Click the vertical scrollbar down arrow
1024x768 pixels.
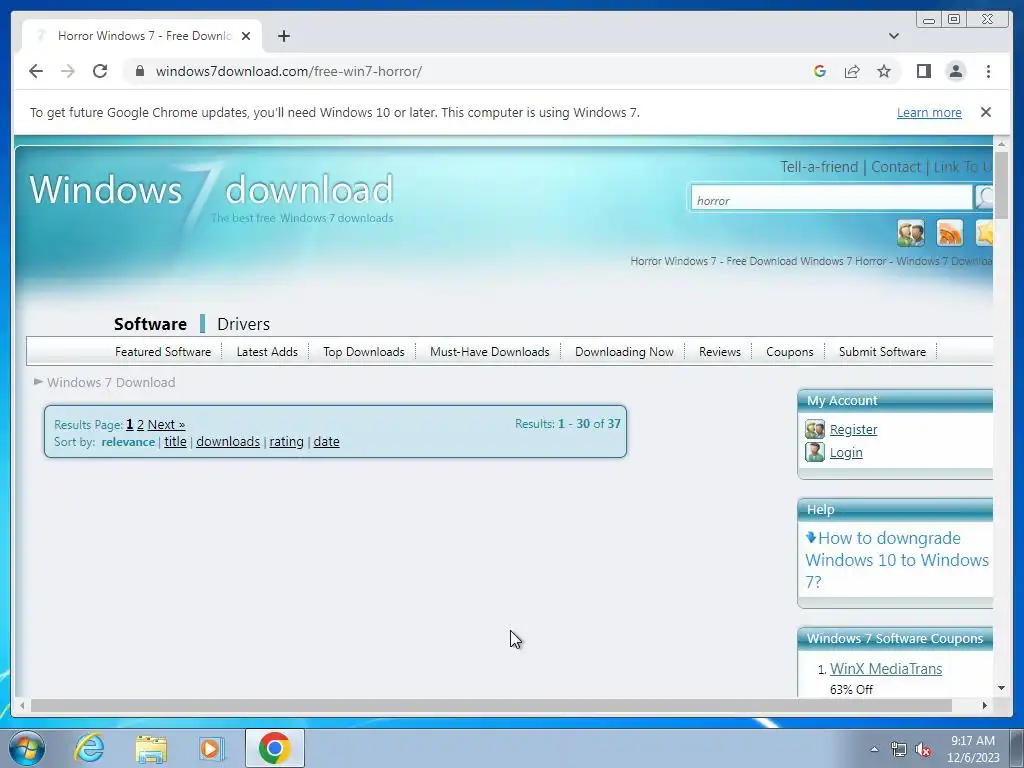1001,688
